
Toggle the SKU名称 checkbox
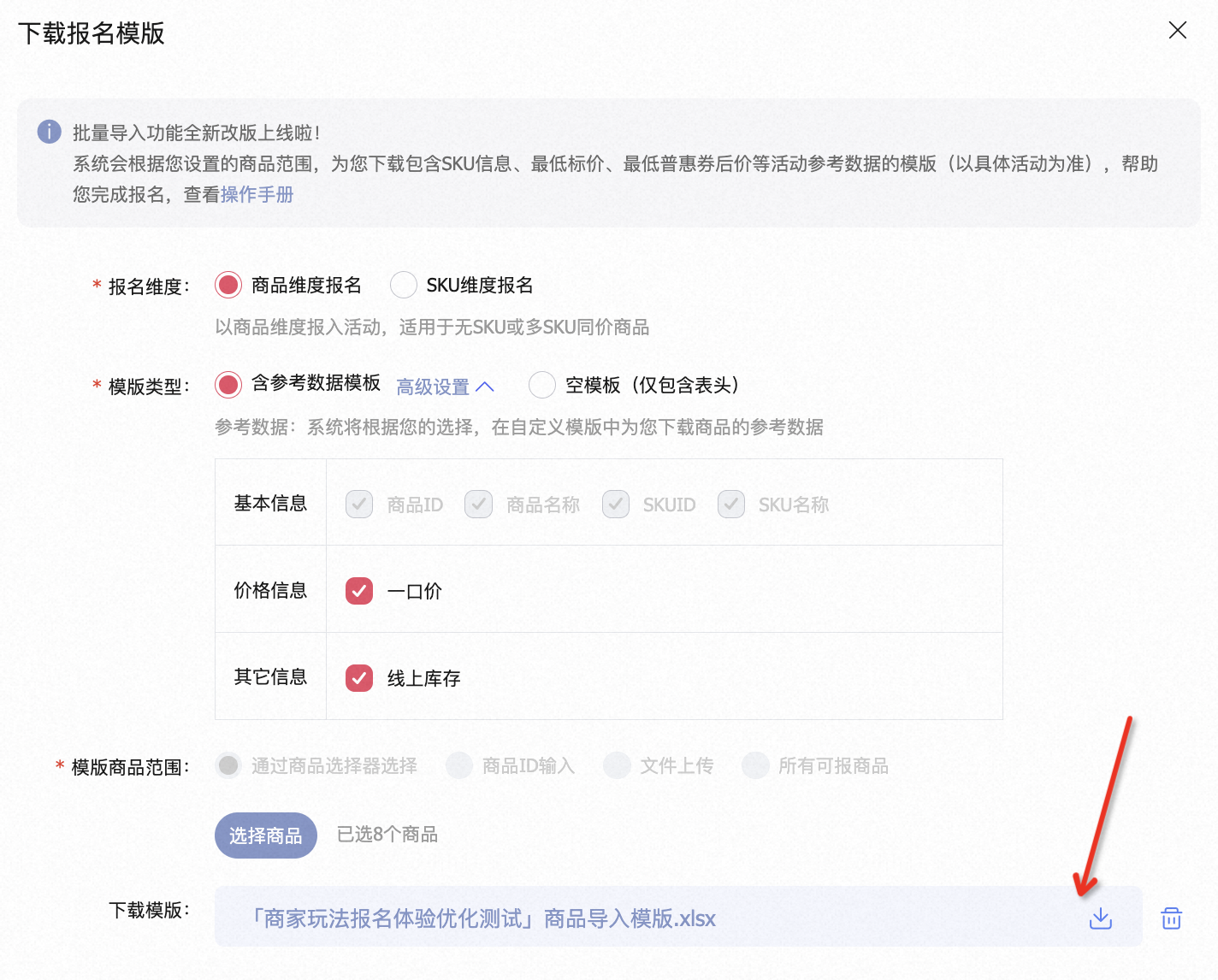[731, 505]
